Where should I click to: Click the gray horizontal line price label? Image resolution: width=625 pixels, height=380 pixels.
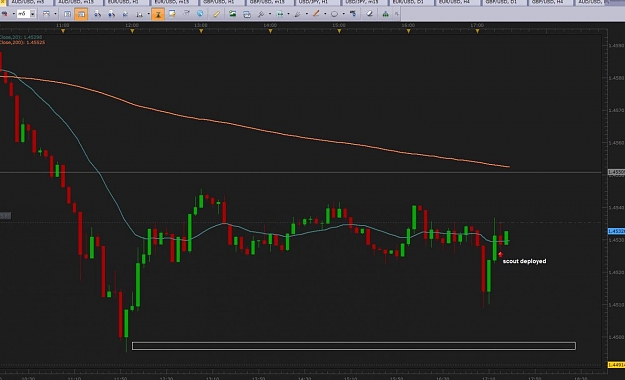click(x=616, y=172)
